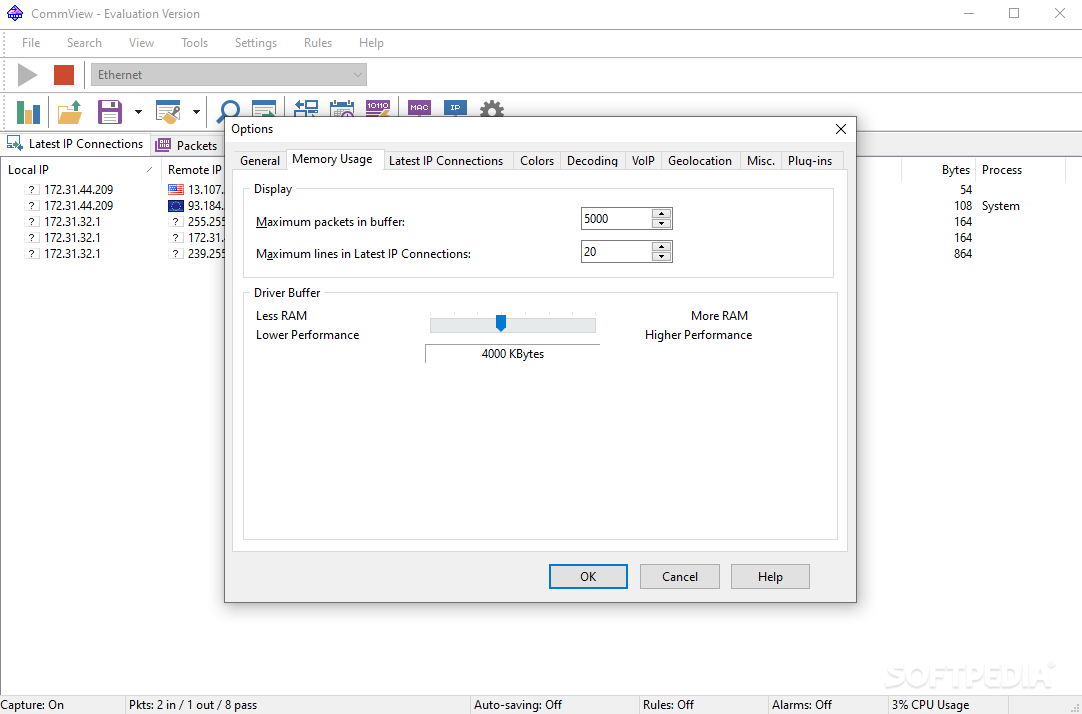This screenshot has height=714, width=1082.
Task: Click the reconstruct session toolbar icon
Action: click(306, 108)
